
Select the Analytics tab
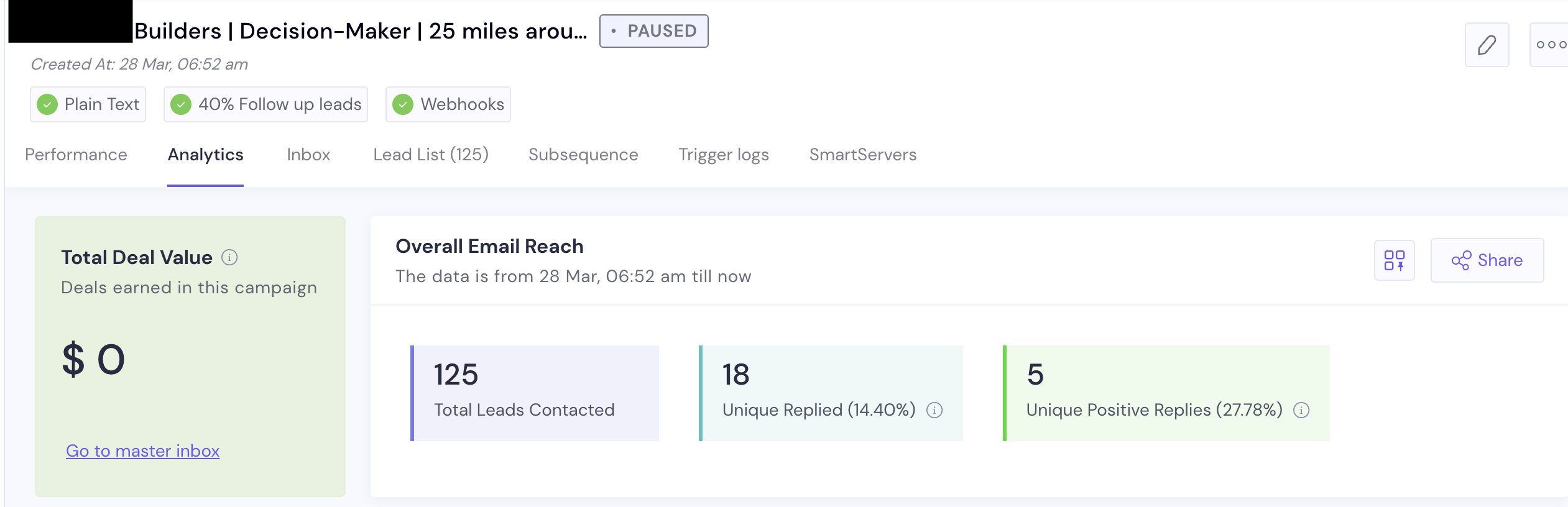point(205,155)
